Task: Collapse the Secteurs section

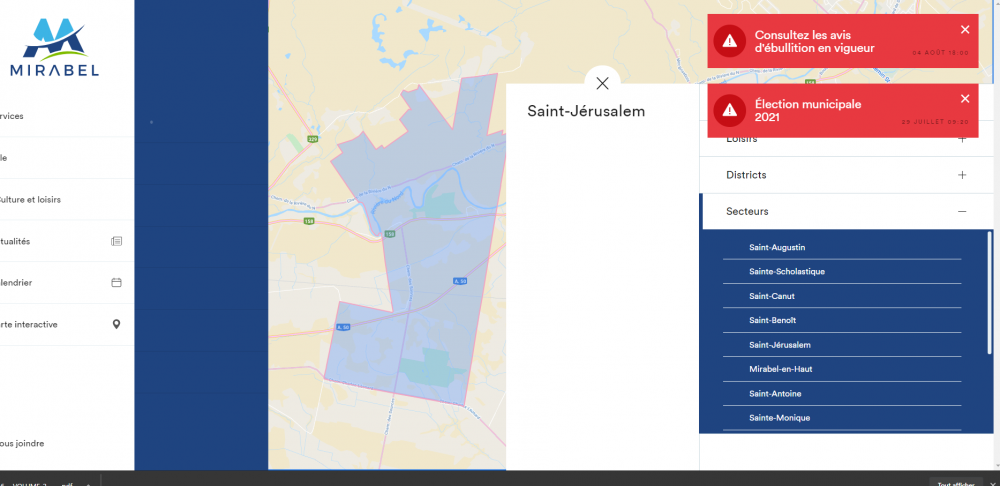Action: point(962,212)
